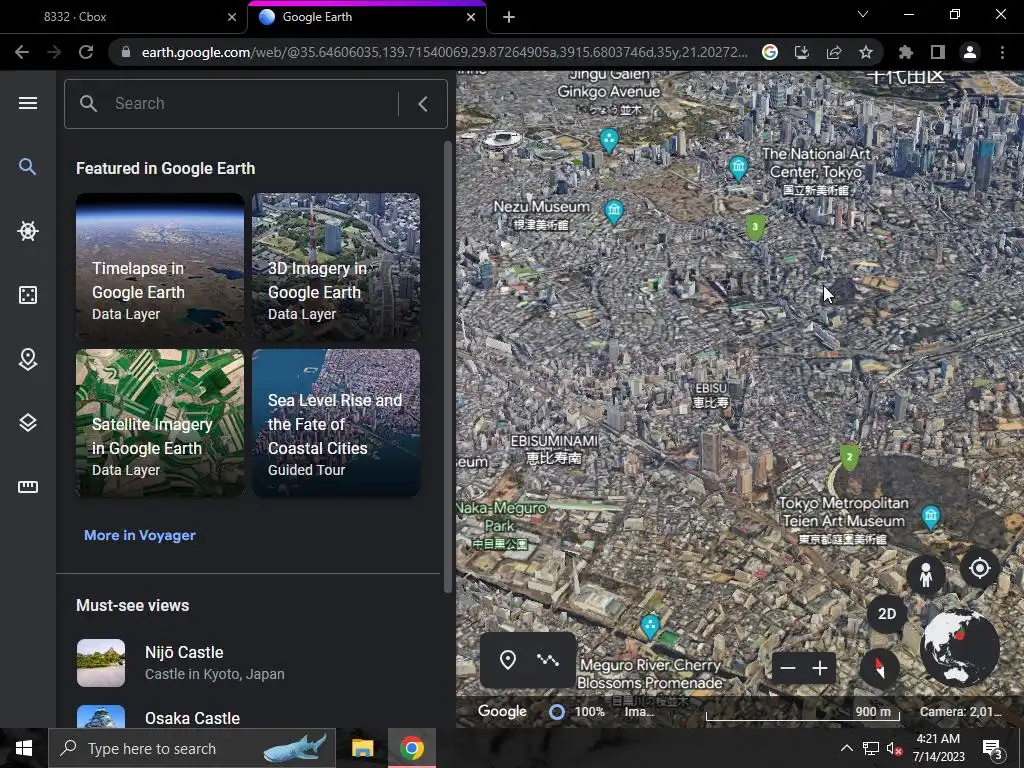Open Projects pin icon in sidebar
The height and width of the screenshot is (768, 1024).
[27, 359]
